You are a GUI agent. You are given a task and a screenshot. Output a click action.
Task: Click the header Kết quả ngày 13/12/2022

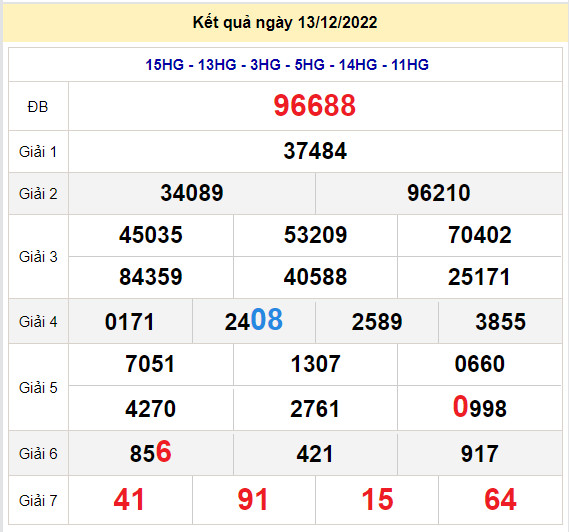click(x=285, y=22)
